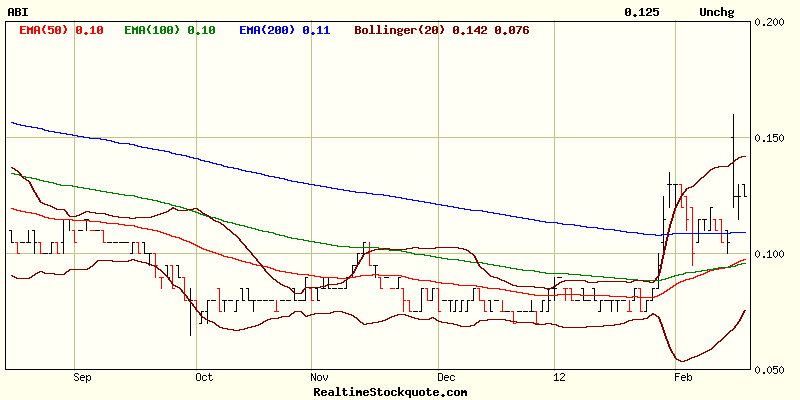Select the Nov marker on time axis

[x=319, y=378]
